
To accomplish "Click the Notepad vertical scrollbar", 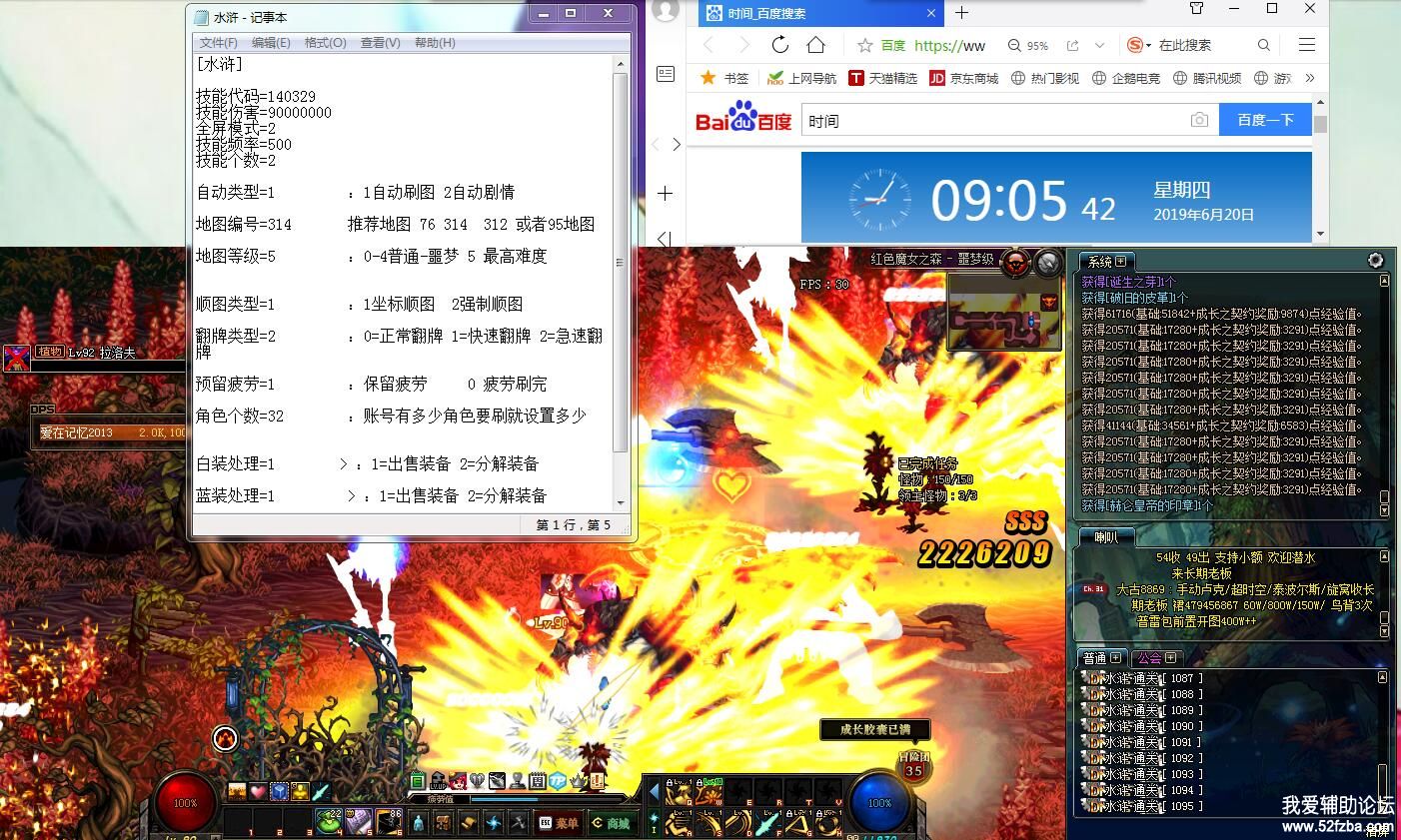I will coord(621,284).
